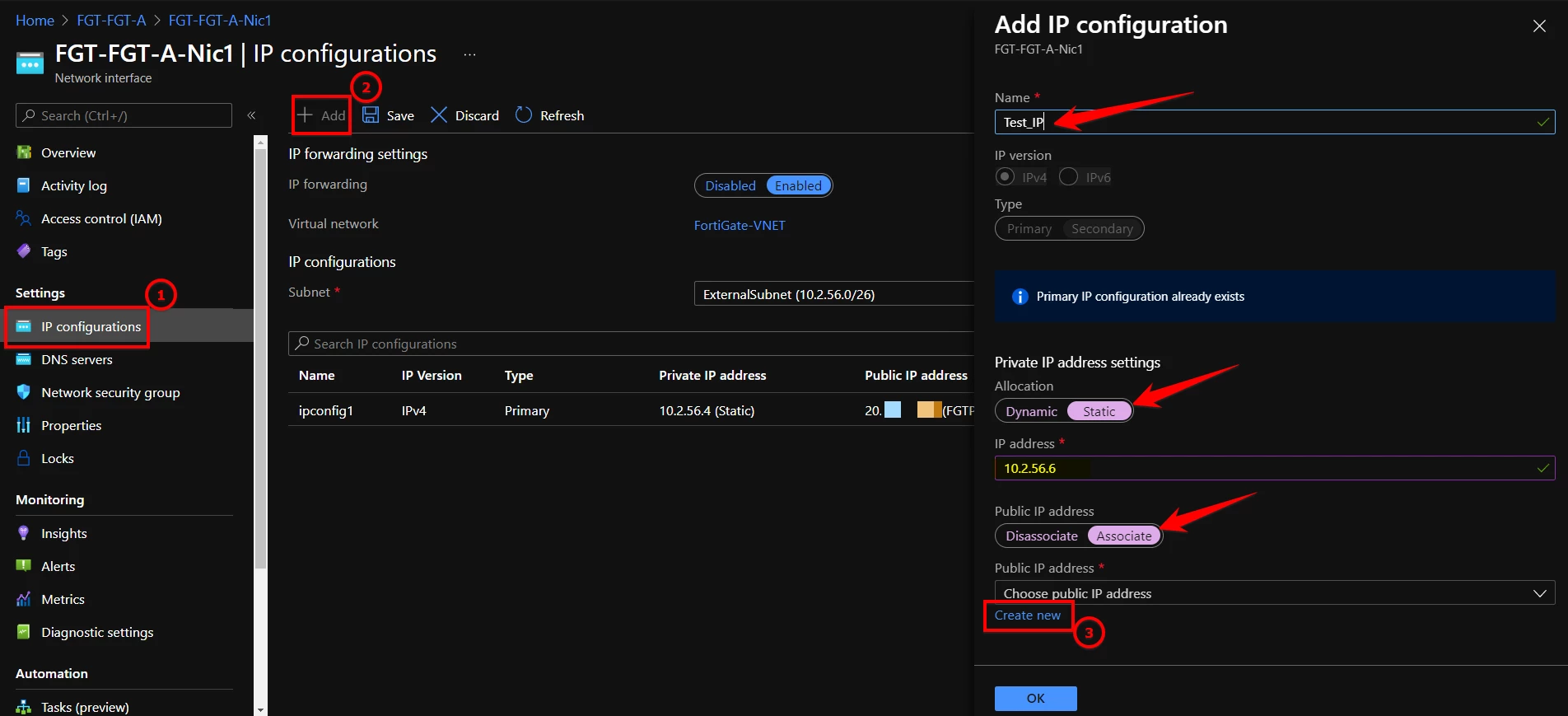1568x716 pixels.
Task: Select Associate public IP option
Action: point(1124,536)
